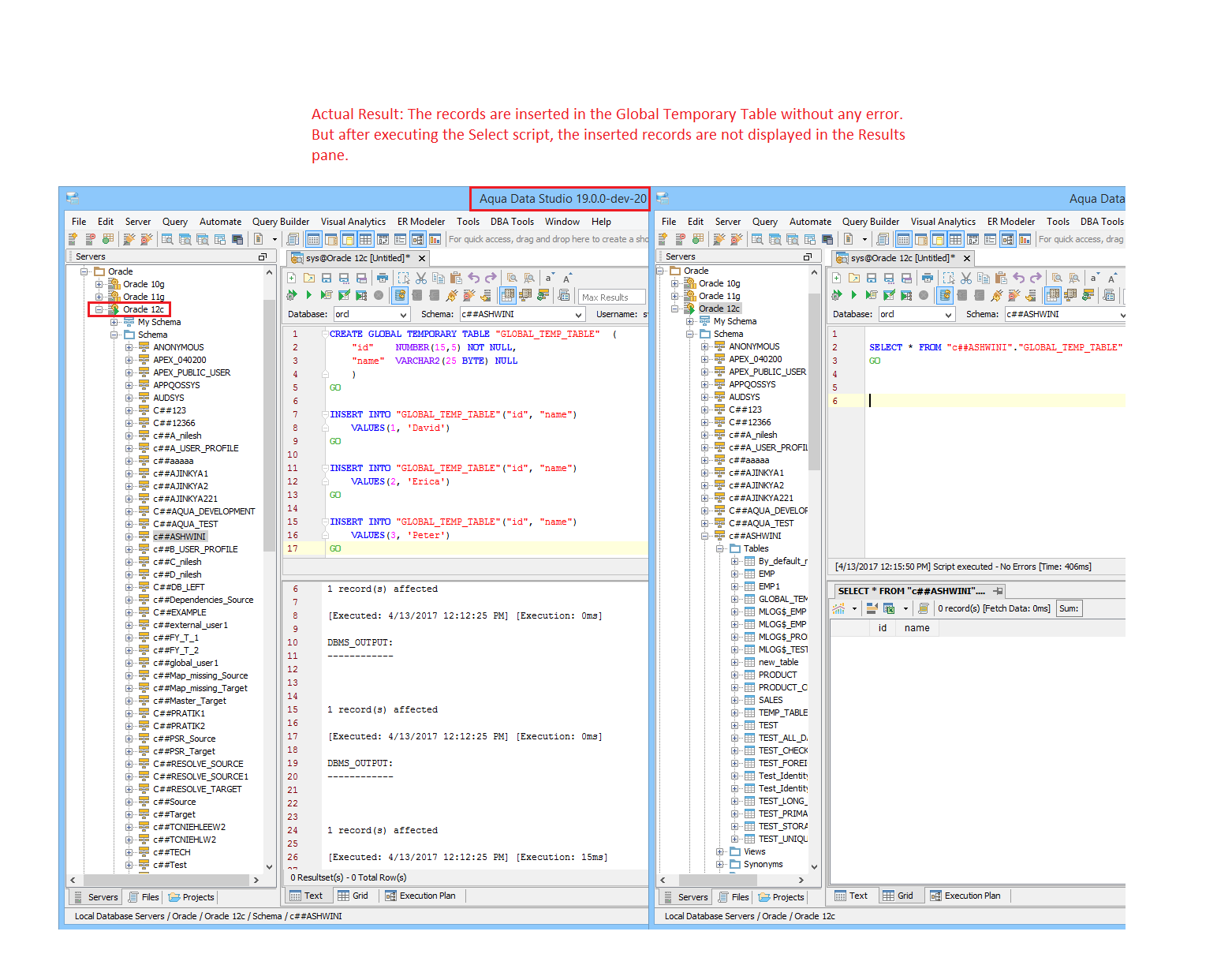Click Select All icon in right editor toolbar
Screen dimensions: 1232x980
[949, 278]
